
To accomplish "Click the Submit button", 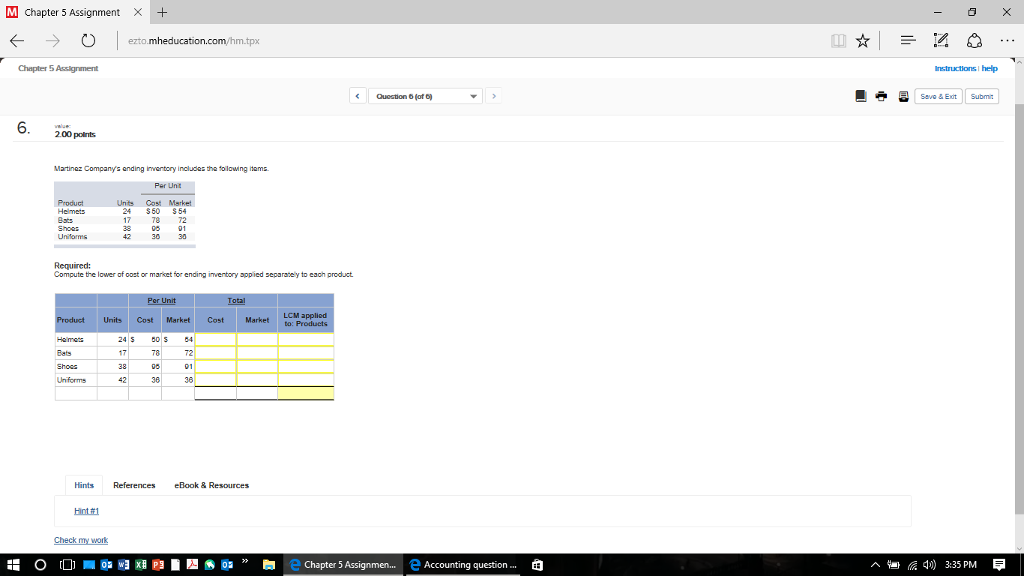I will [981, 96].
